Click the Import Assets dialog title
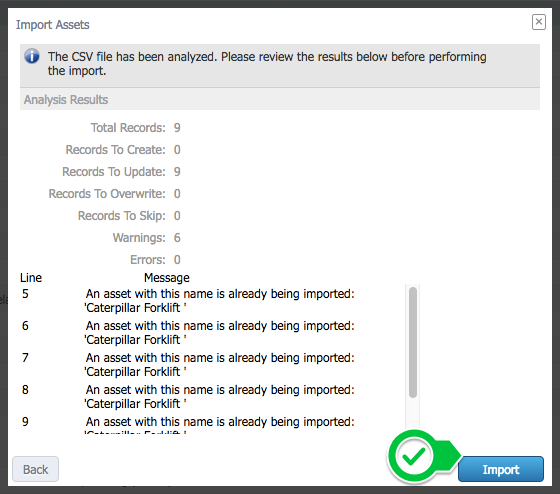This screenshot has height=494, width=560. [x=52, y=25]
